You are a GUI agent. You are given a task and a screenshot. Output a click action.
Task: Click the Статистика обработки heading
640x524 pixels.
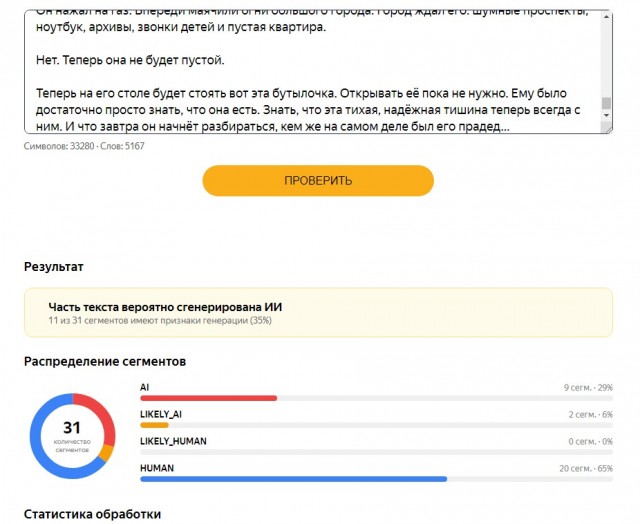pyautogui.click(x=92, y=514)
